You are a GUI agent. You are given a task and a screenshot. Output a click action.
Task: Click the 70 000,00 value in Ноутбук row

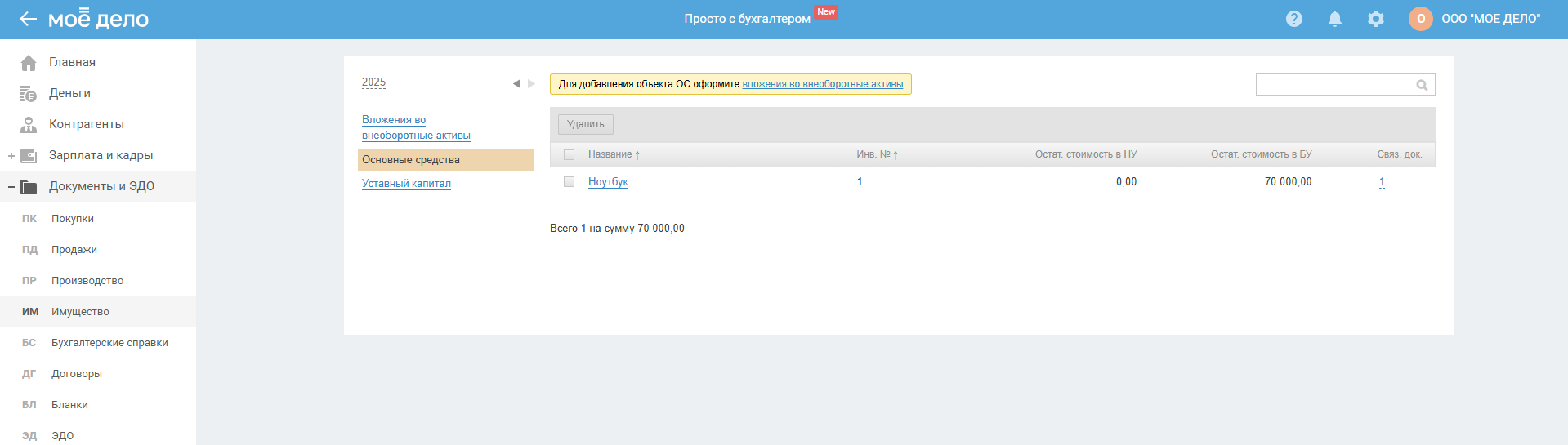1289,182
